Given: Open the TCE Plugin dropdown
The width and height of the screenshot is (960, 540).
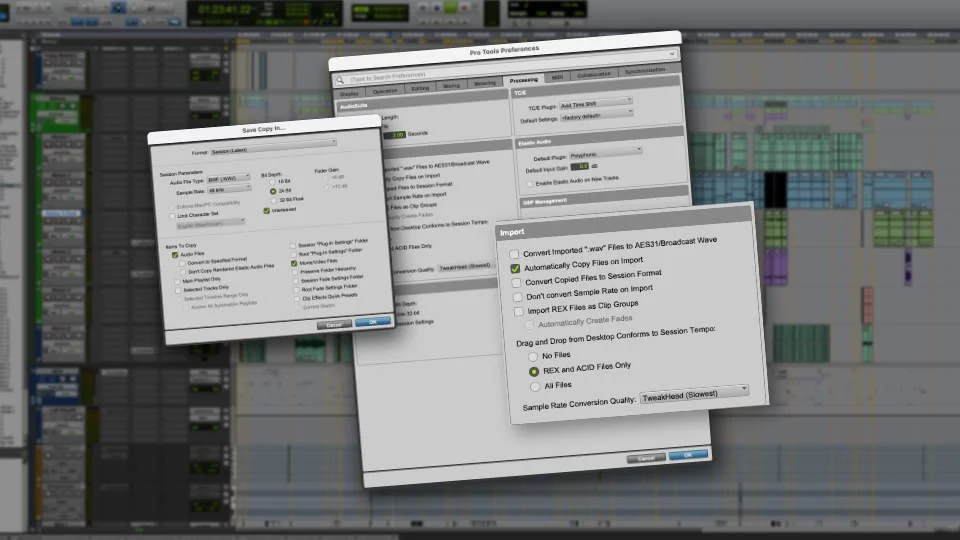Looking at the screenshot, I should [595, 103].
